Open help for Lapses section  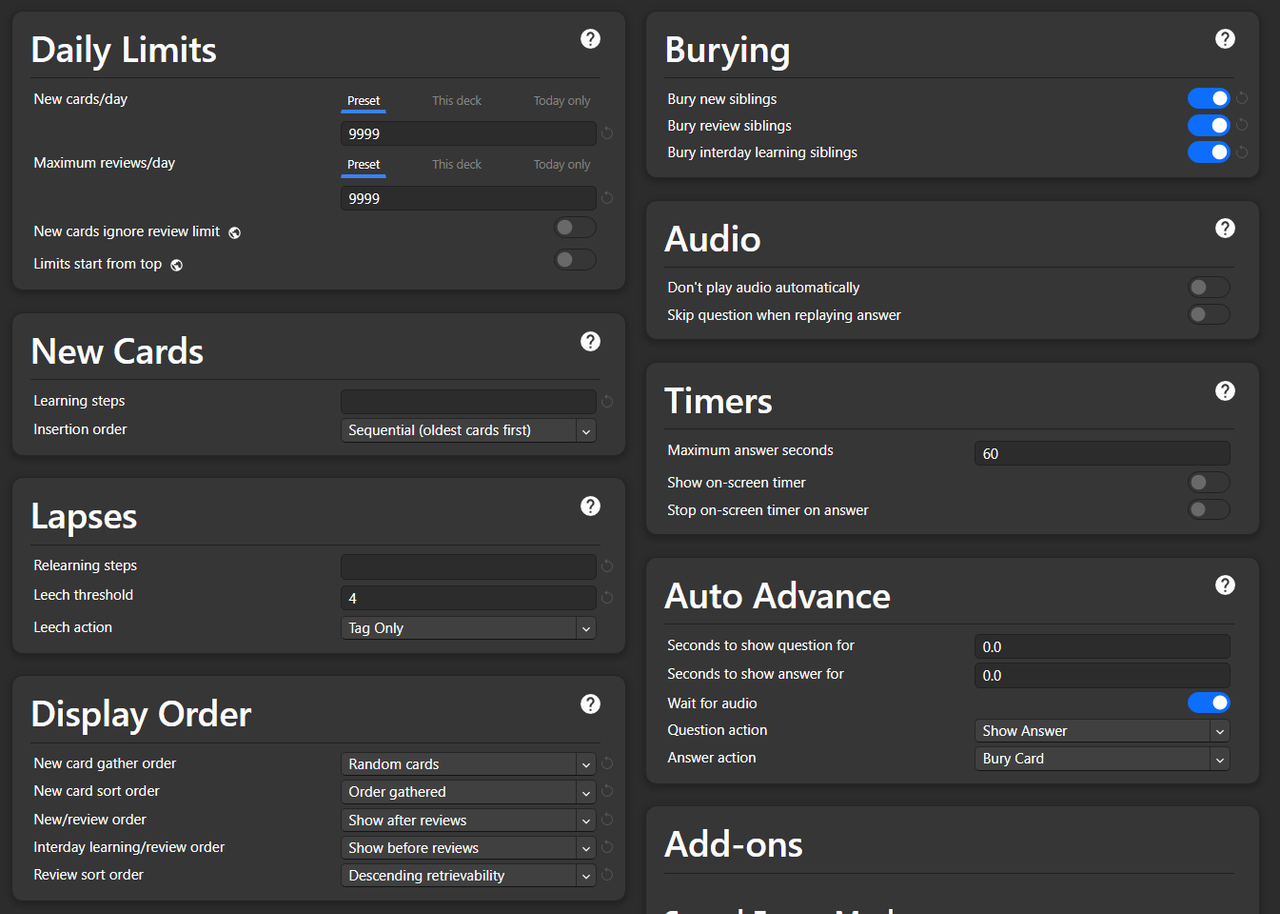pos(590,506)
